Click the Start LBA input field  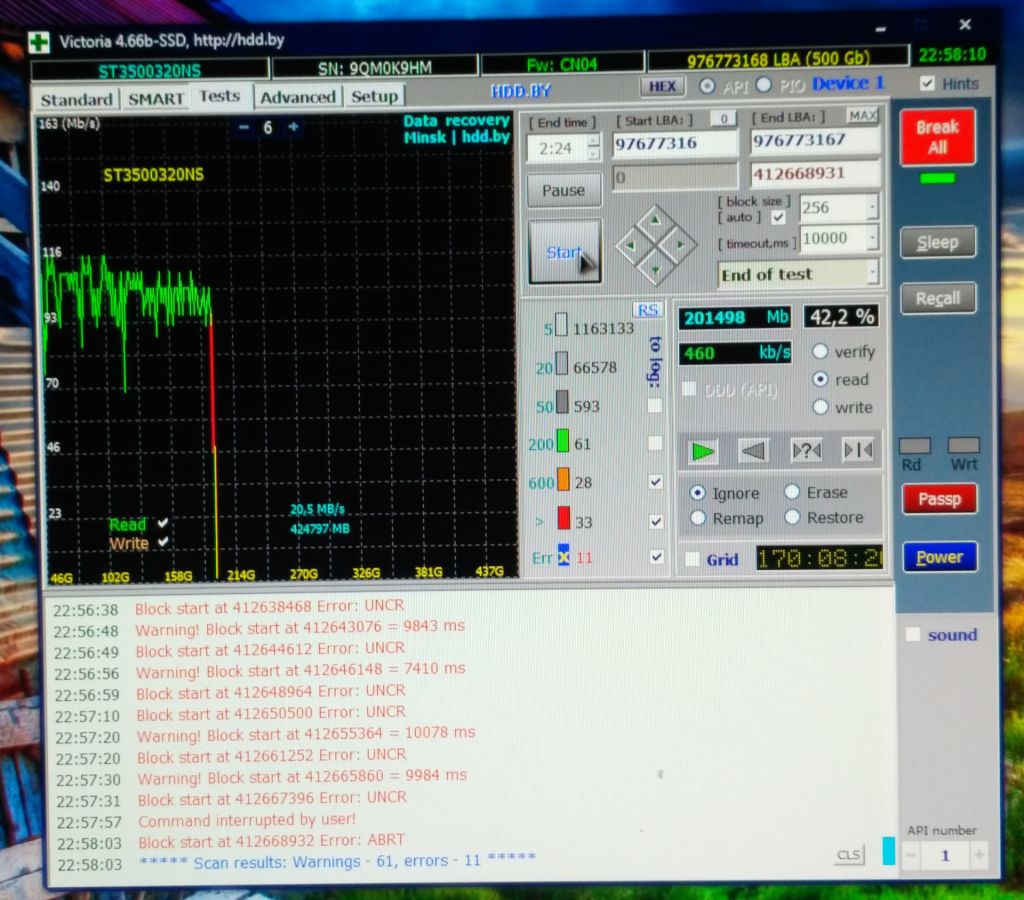click(x=675, y=143)
